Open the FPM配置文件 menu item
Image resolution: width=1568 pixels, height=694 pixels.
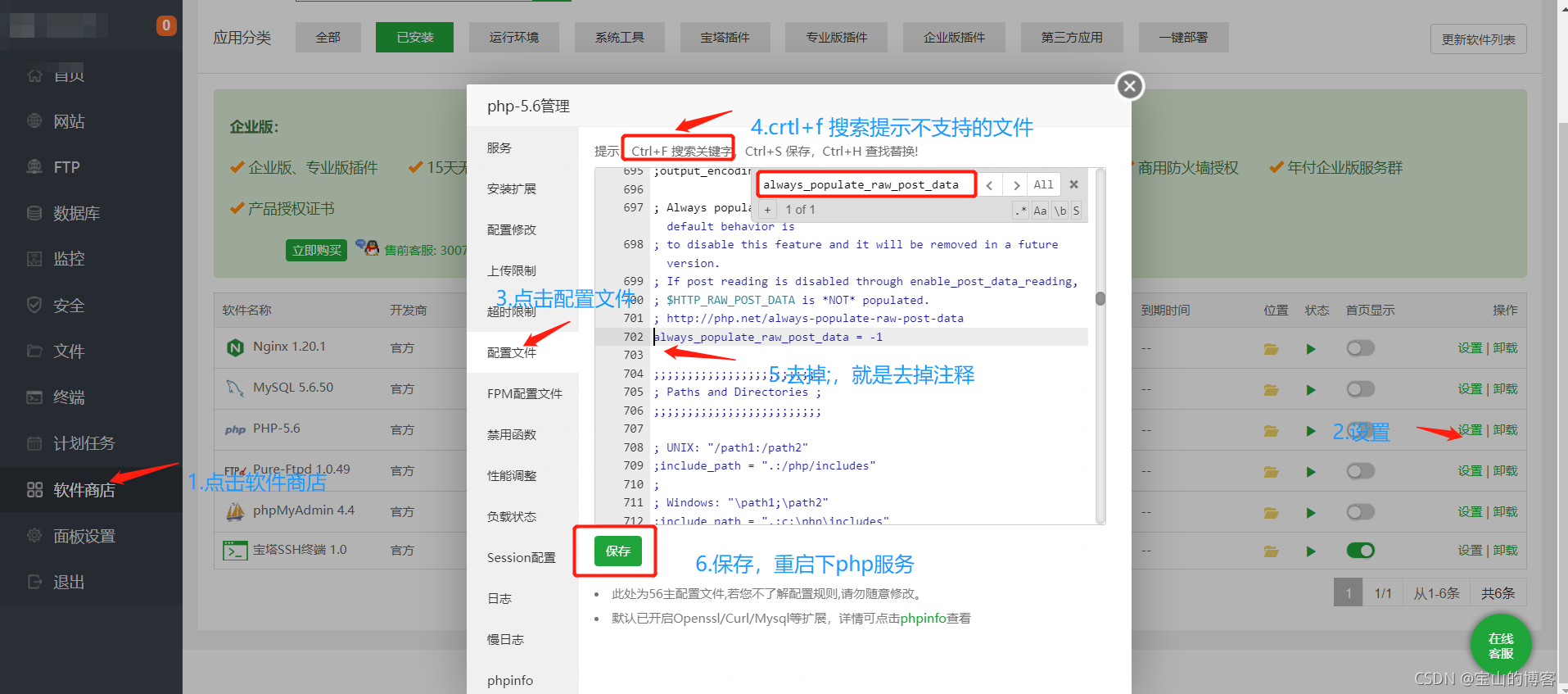[x=524, y=394]
